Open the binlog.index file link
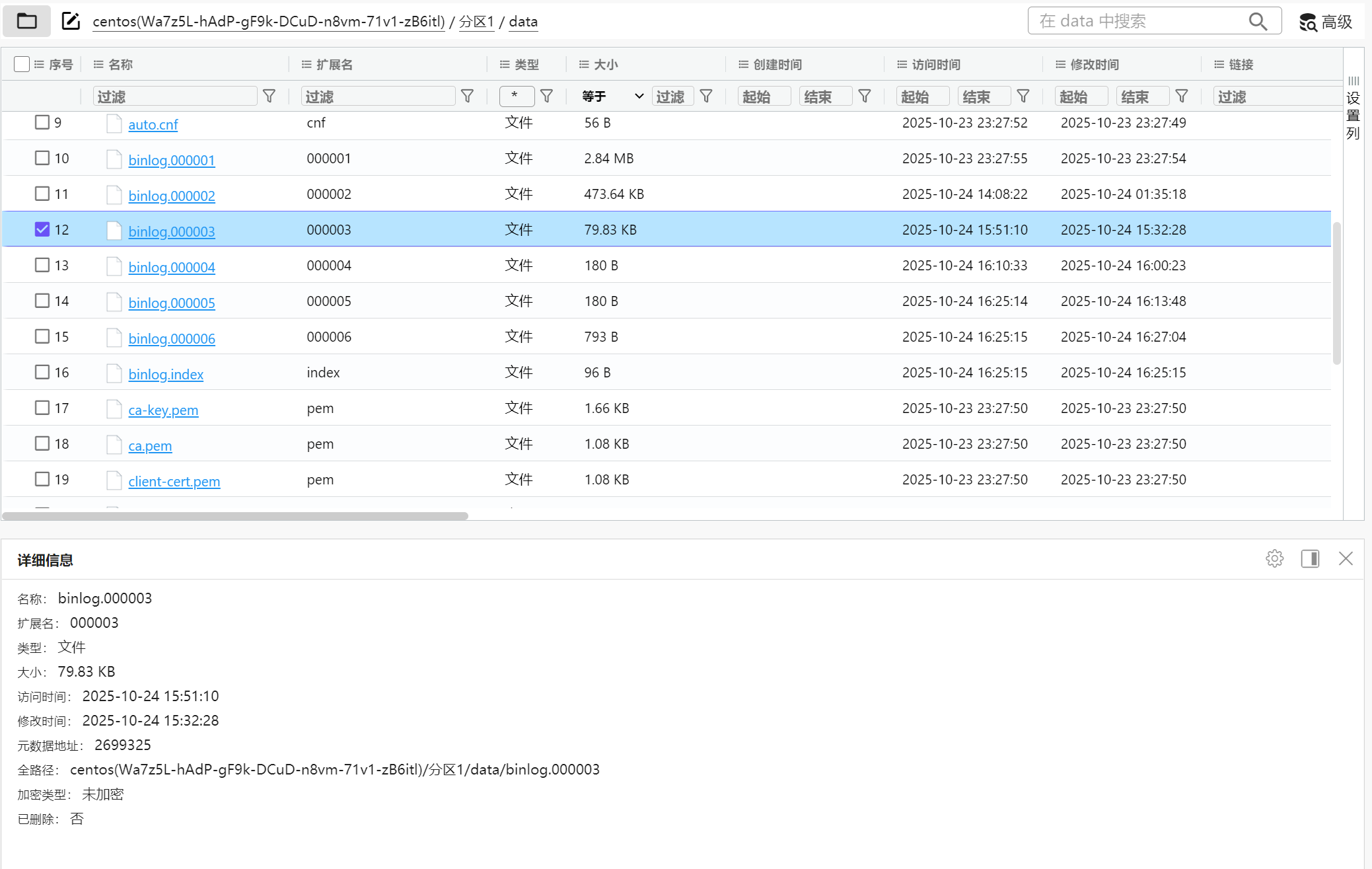The width and height of the screenshot is (1372, 869). [x=166, y=374]
